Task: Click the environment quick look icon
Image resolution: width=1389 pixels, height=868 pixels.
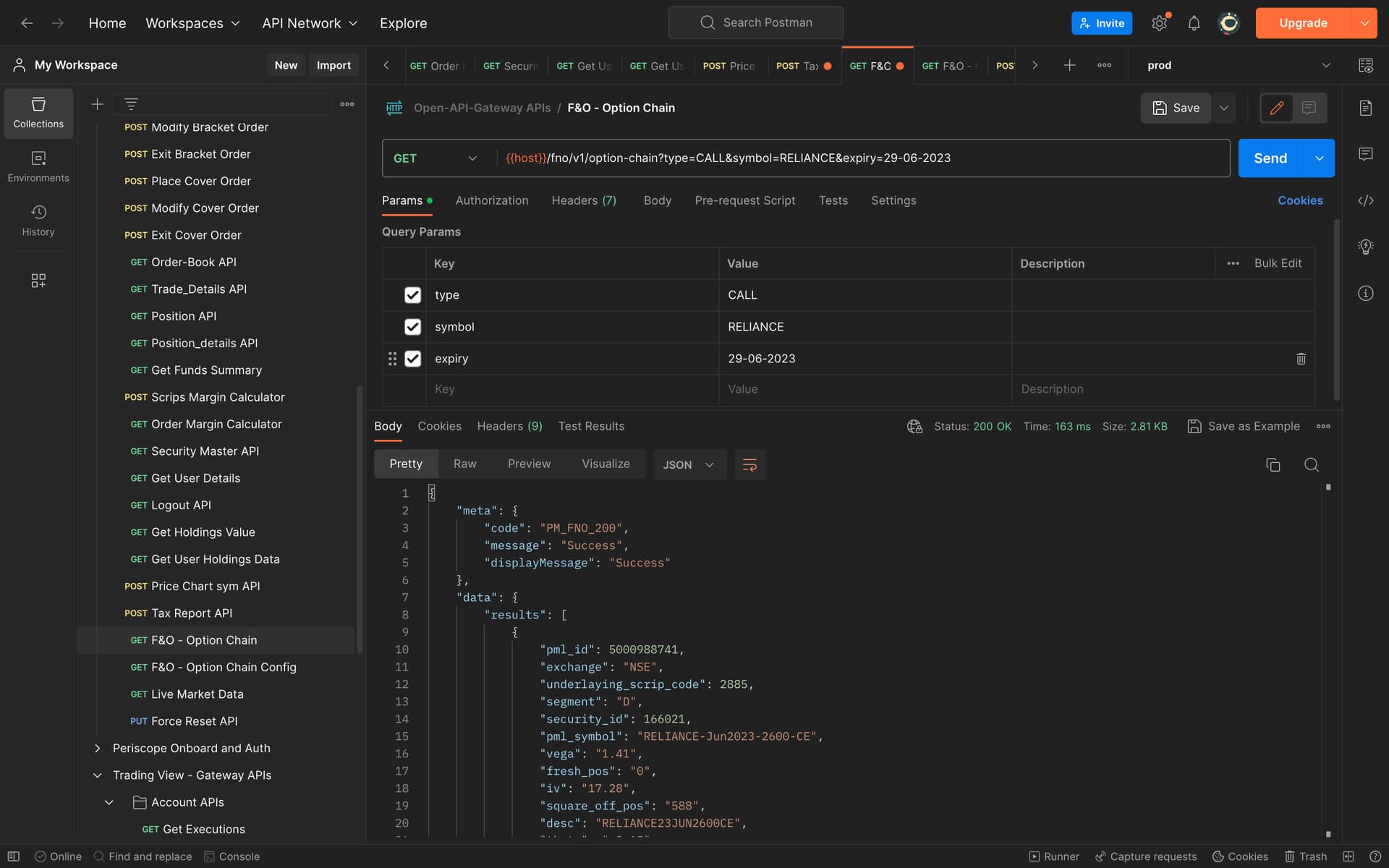Action: point(1366,65)
